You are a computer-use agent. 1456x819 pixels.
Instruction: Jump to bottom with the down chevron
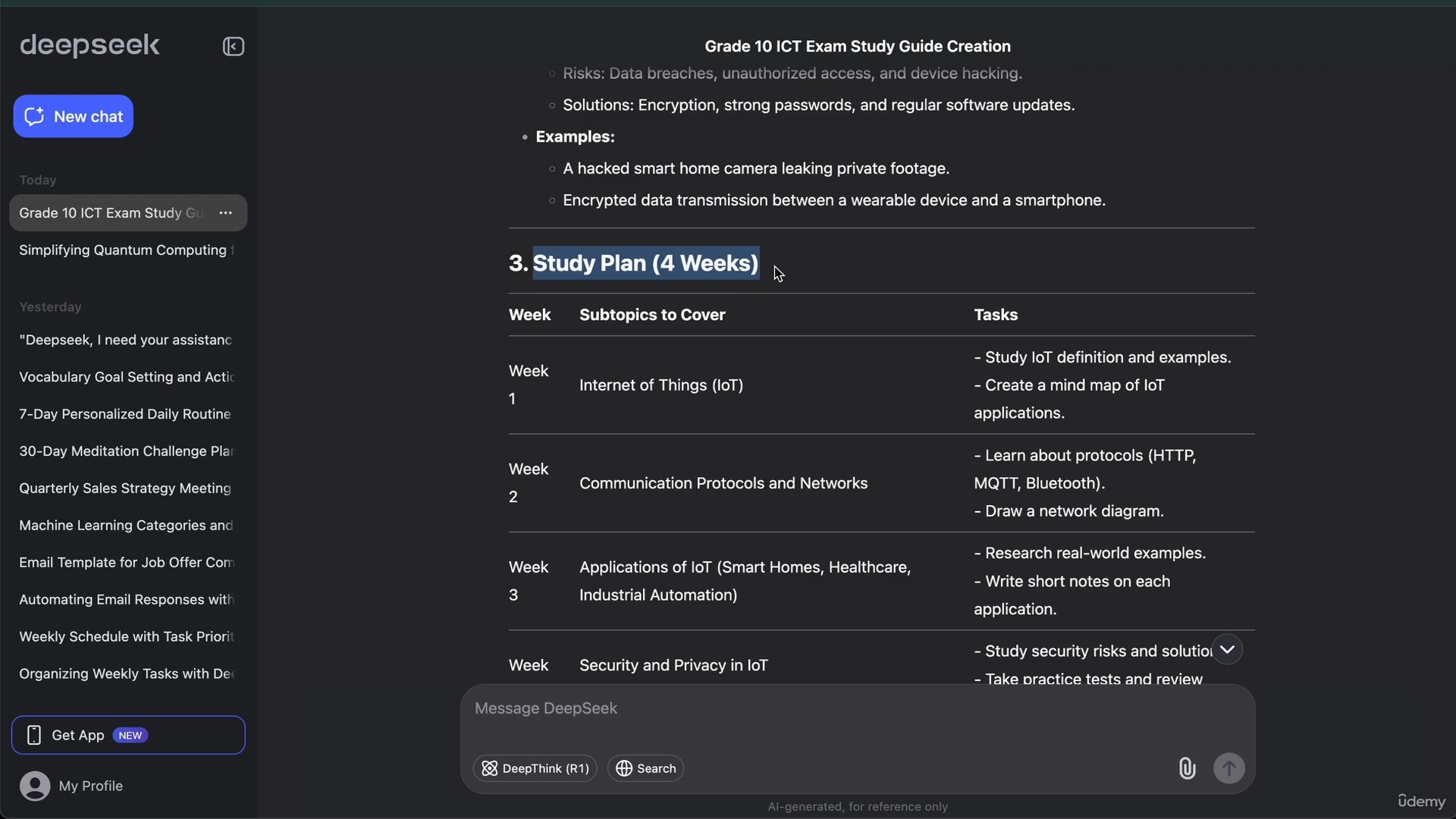(x=1227, y=650)
